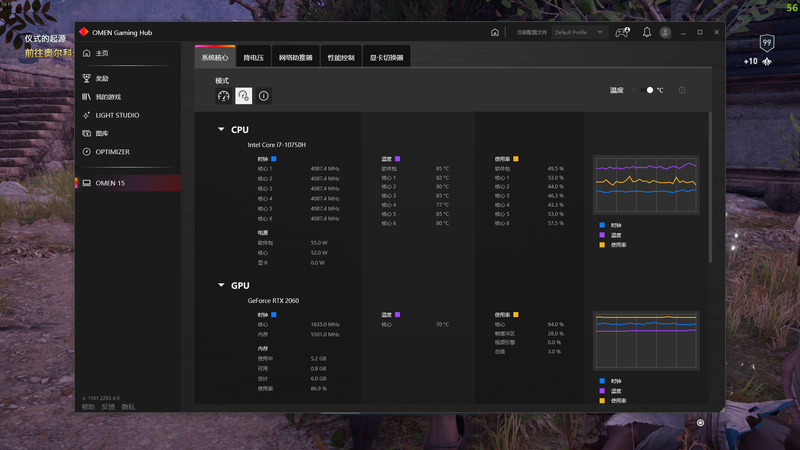Collapse the CPU section
This screenshot has height=450, width=800.
[x=221, y=130]
